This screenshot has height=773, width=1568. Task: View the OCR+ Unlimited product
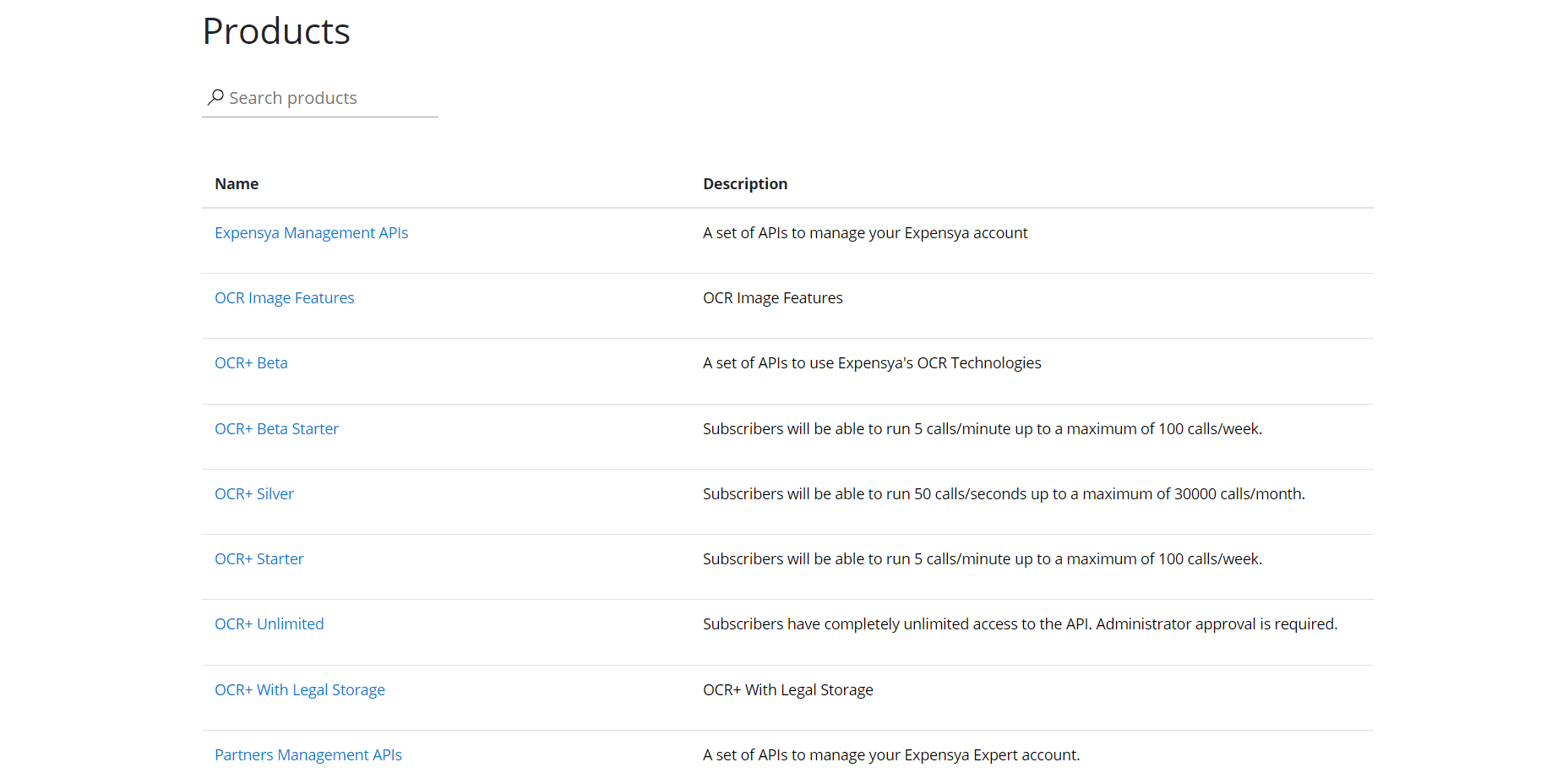pos(269,624)
